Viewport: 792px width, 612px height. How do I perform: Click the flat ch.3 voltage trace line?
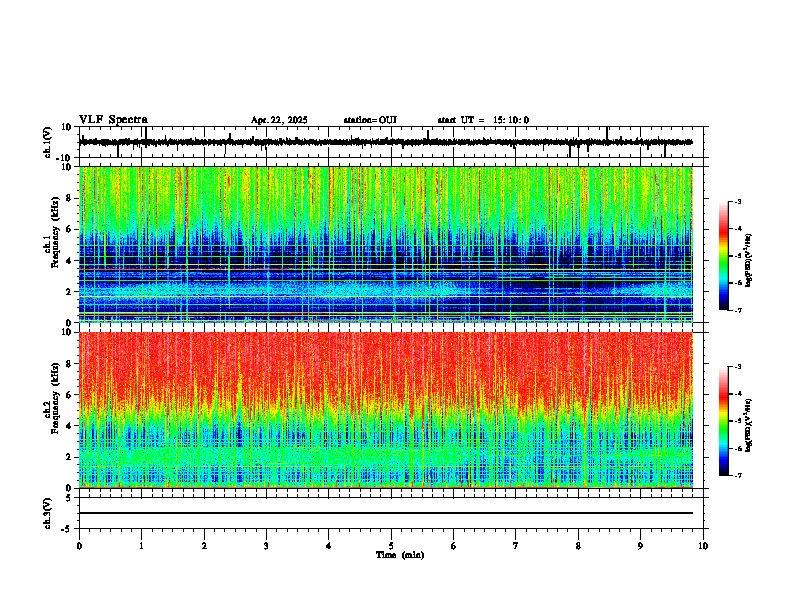385,513
